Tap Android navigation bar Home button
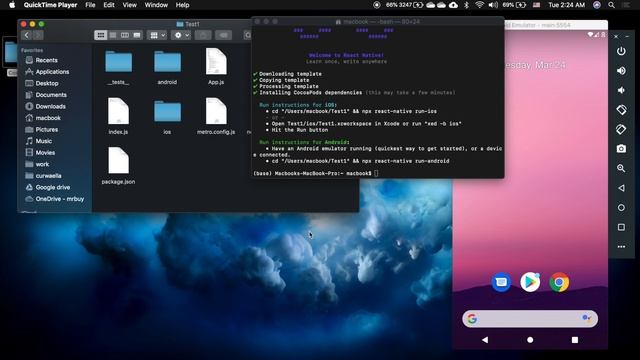Viewport: 640px width, 360px height. (x=530, y=340)
